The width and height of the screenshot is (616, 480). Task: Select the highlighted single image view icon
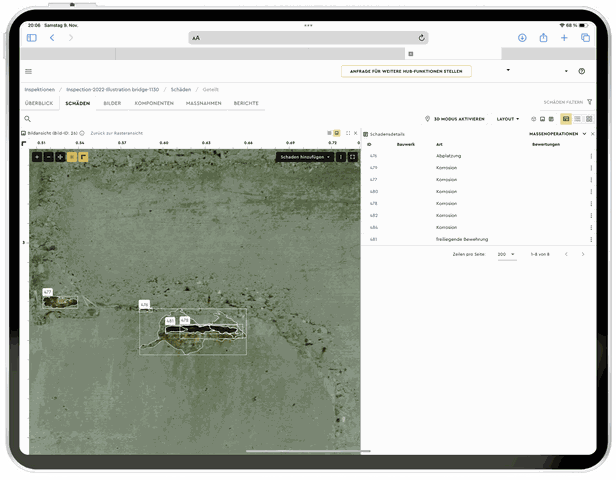tap(337, 133)
